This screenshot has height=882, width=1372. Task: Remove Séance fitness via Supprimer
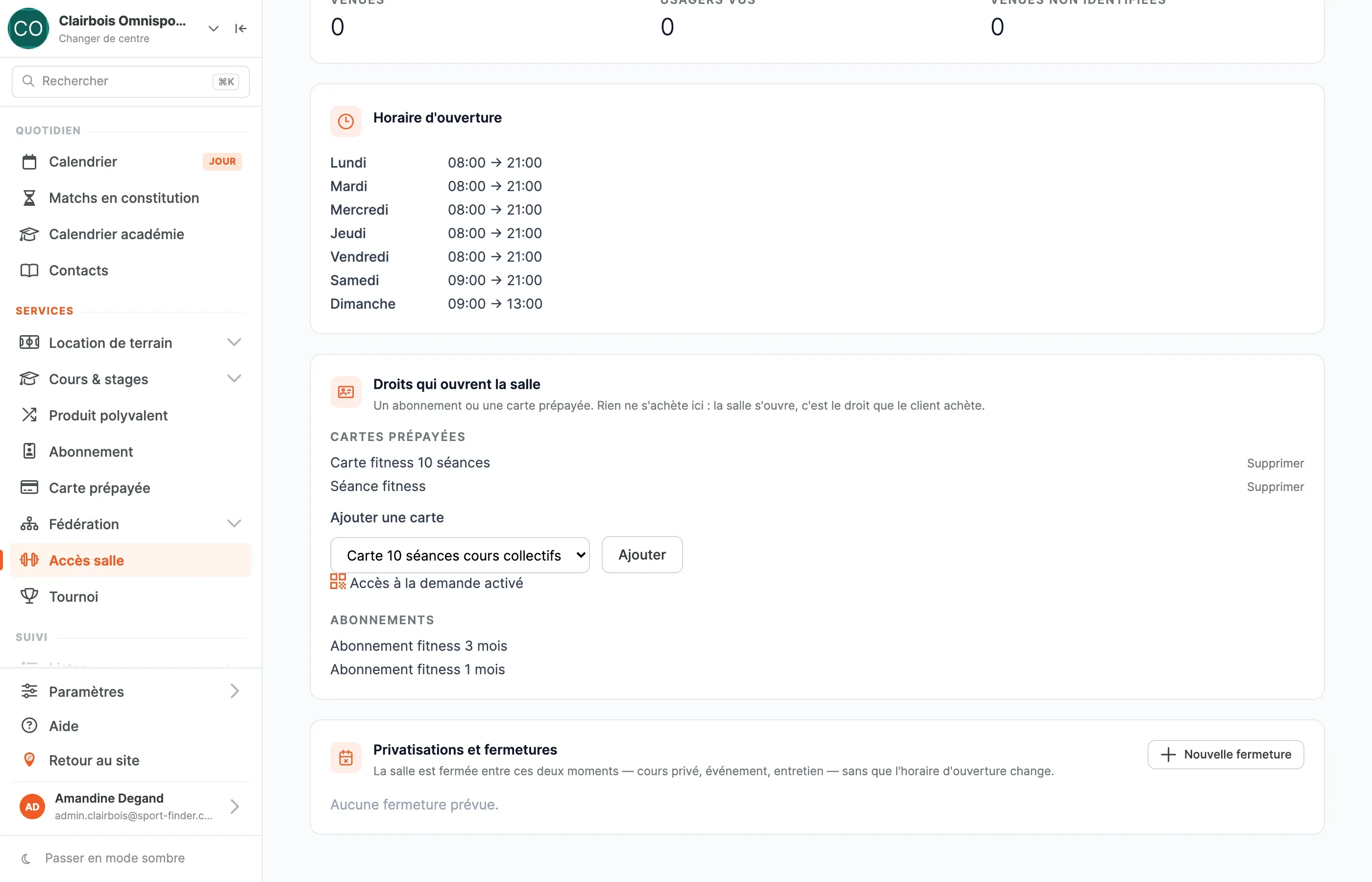click(1275, 486)
